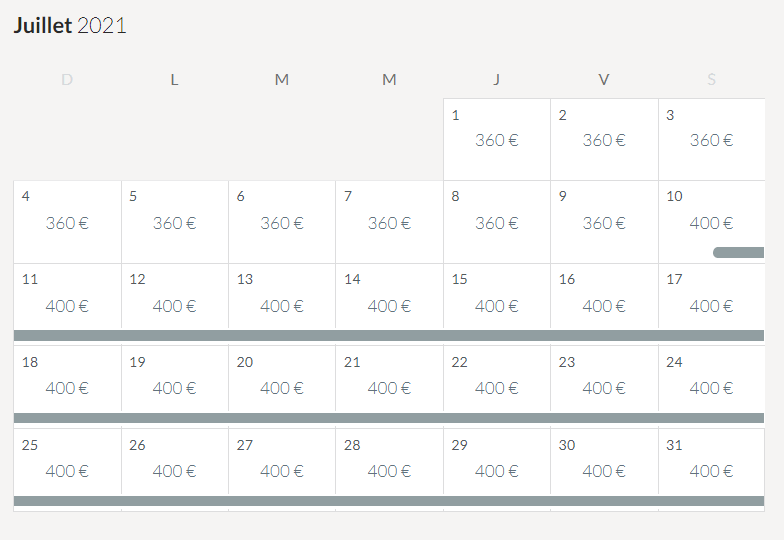The width and height of the screenshot is (784, 540).
Task: Click the booking bar under the July 18–24 week
Action: point(389,418)
